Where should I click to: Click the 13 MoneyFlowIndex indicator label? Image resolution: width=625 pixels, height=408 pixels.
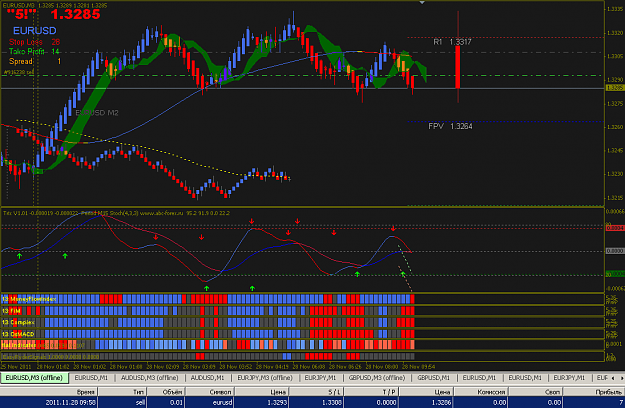(29, 299)
